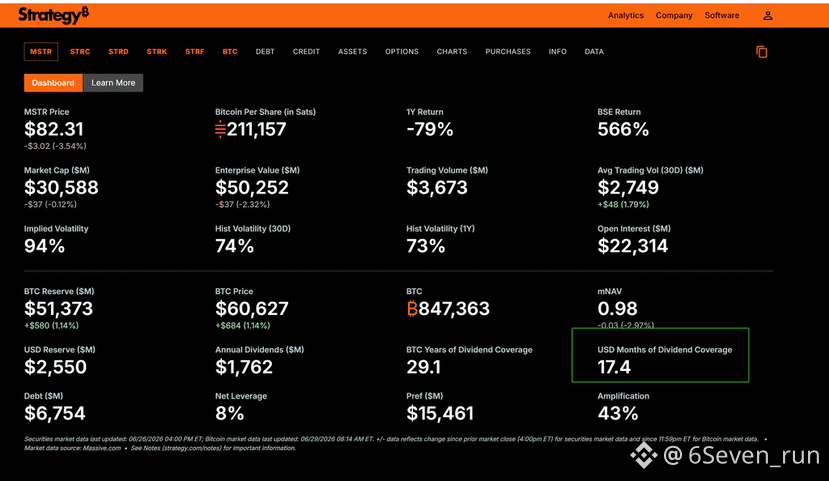The height and width of the screenshot is (481, 829).
Task: Click the Implied Volatility value 94%
Action: tap(44, 246)
